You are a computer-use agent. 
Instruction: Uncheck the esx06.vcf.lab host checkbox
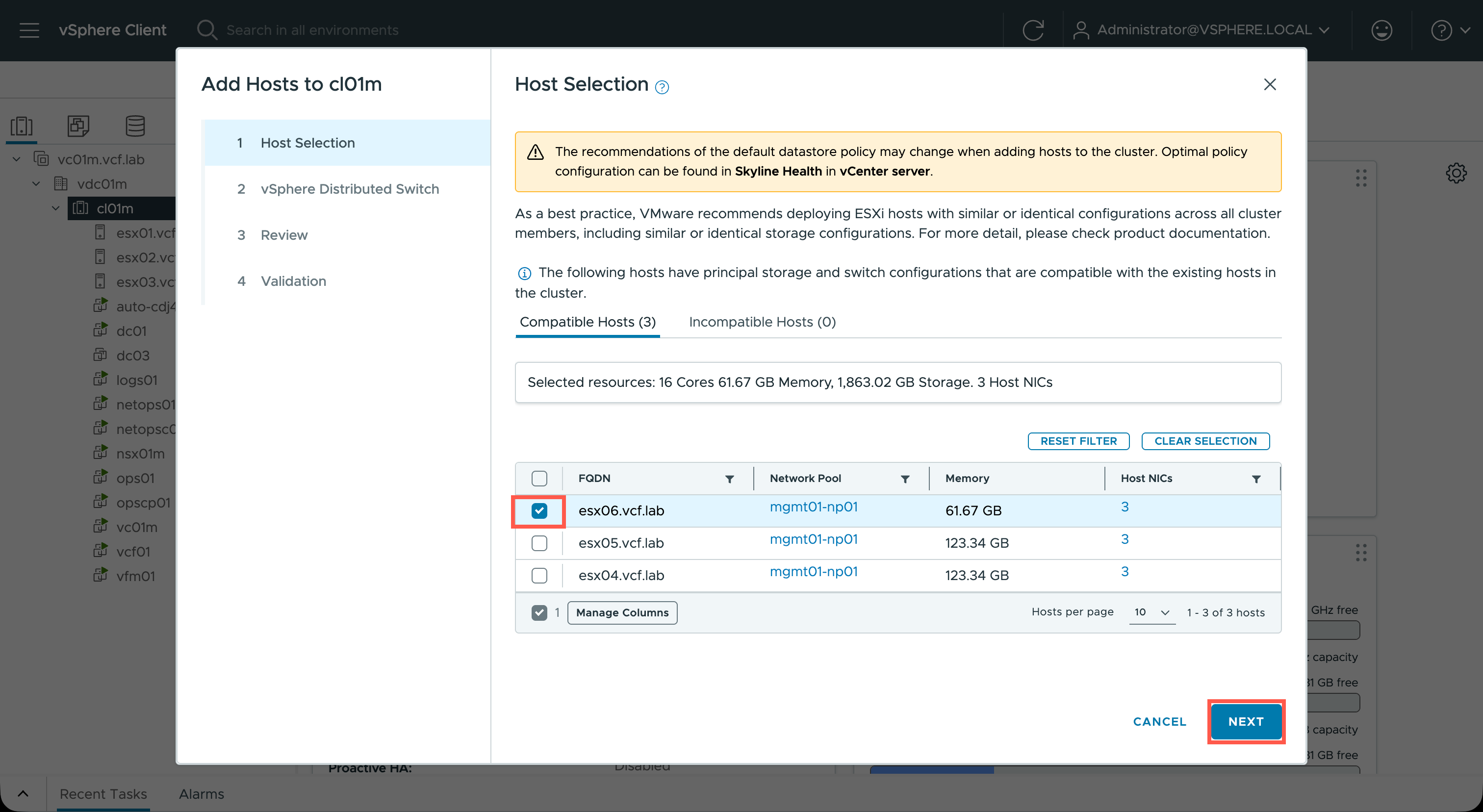click(539, 510)
